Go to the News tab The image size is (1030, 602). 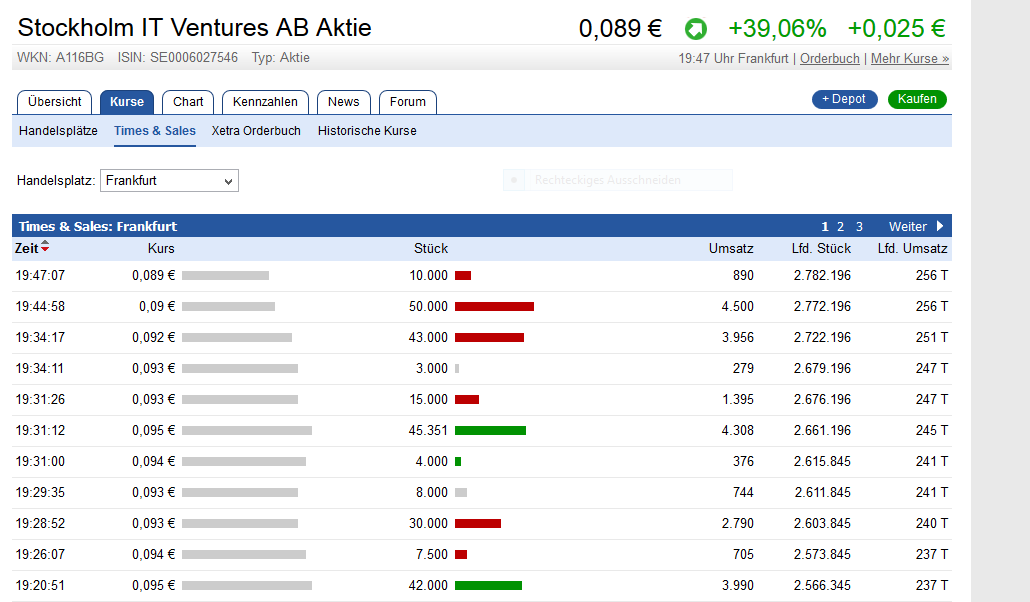(x=343, y=102)
